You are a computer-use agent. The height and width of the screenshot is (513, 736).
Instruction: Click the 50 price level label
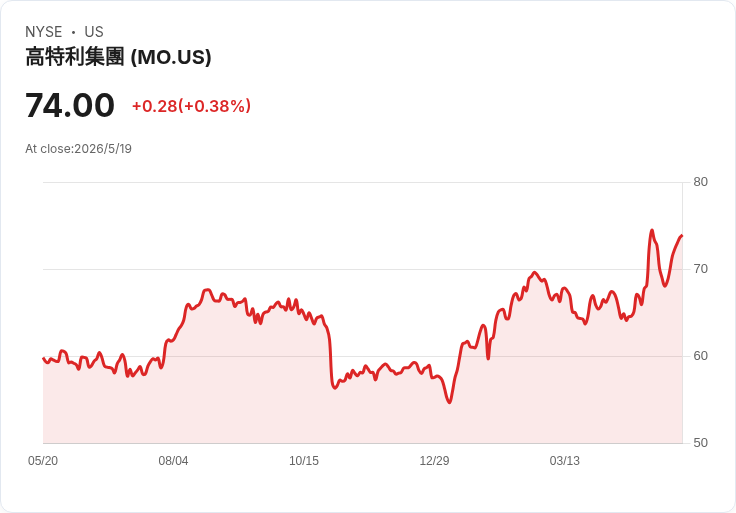(700, 443)
